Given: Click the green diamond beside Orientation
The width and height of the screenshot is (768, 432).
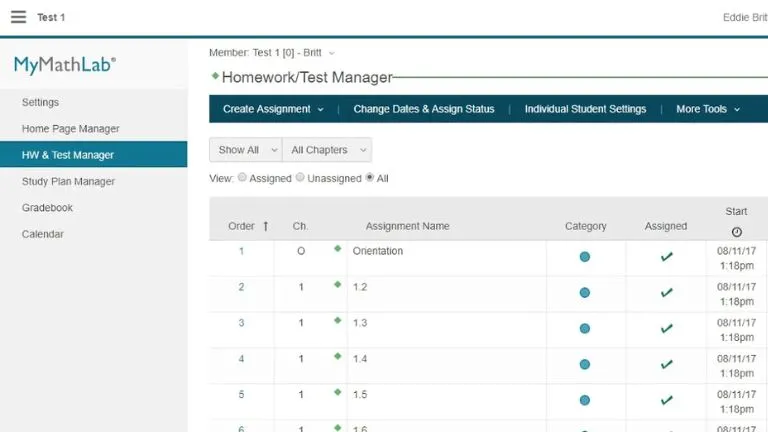Looking at the screenshot, I should [x=337, y=249].
